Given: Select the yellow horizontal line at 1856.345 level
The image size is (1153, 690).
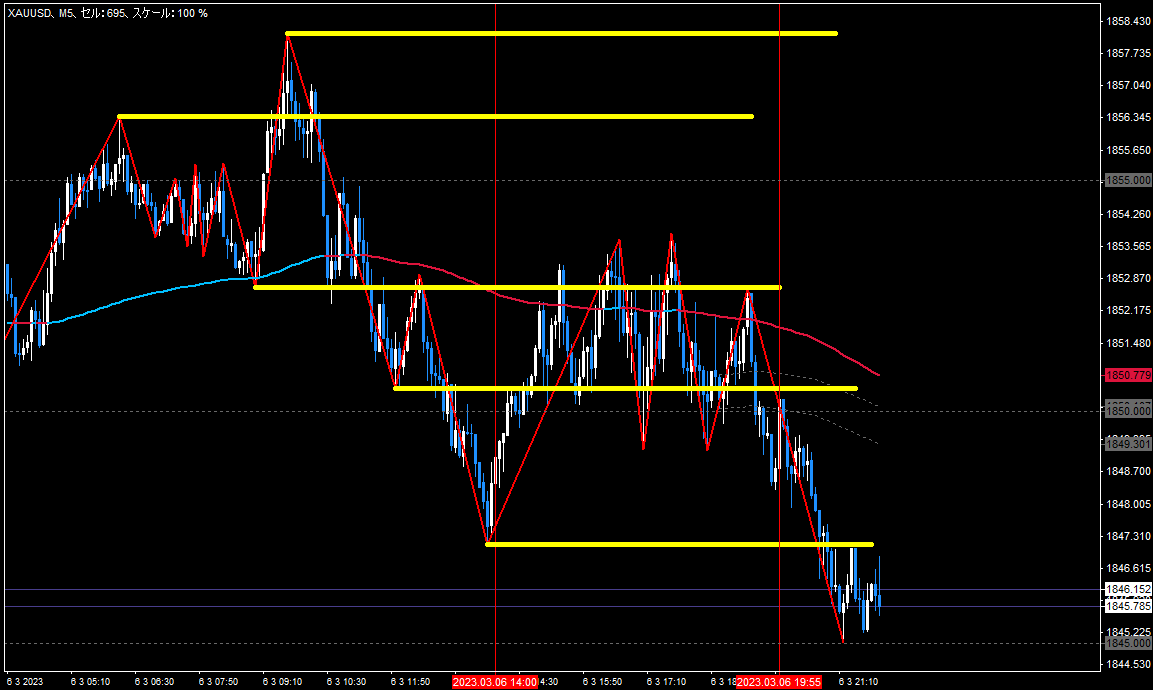Looking at the screenshot, I should point(435,116).
